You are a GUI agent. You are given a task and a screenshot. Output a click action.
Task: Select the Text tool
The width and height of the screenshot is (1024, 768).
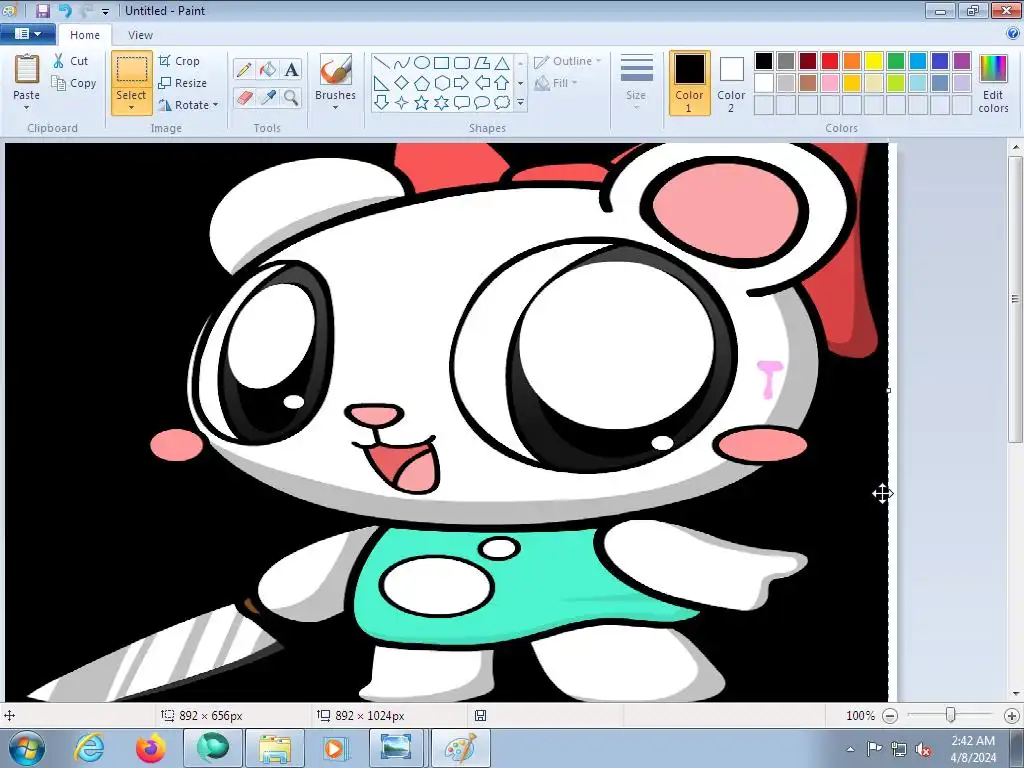click(x=291, y=69)
